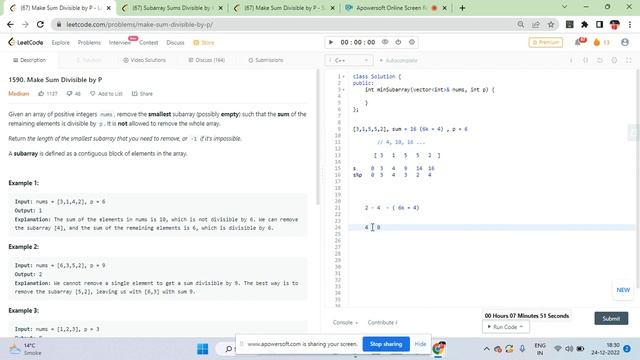Reset code to default with refresh icon

pyautogui.click(x=600, y=60)
